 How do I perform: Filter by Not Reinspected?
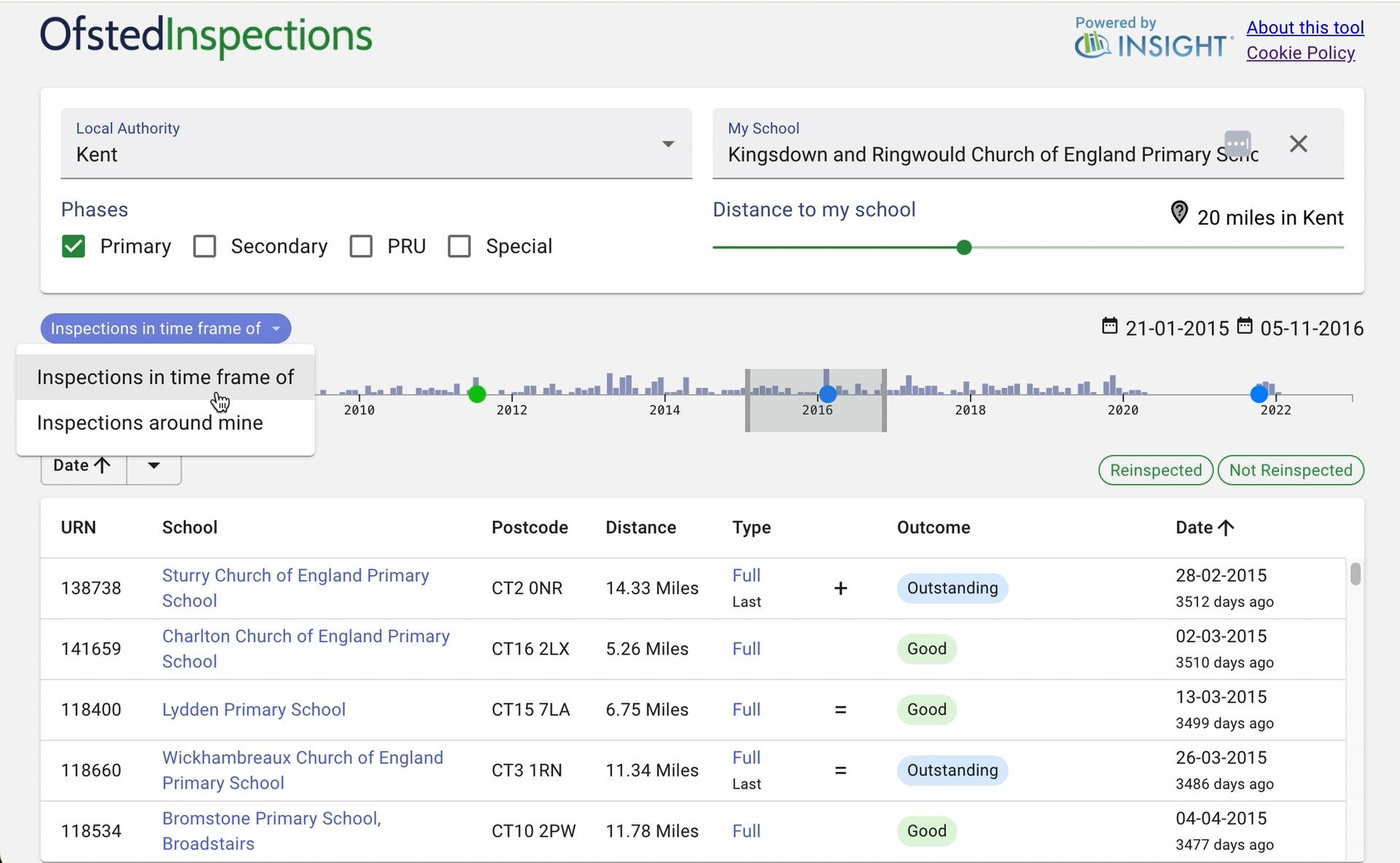[x=1290, y=470]
